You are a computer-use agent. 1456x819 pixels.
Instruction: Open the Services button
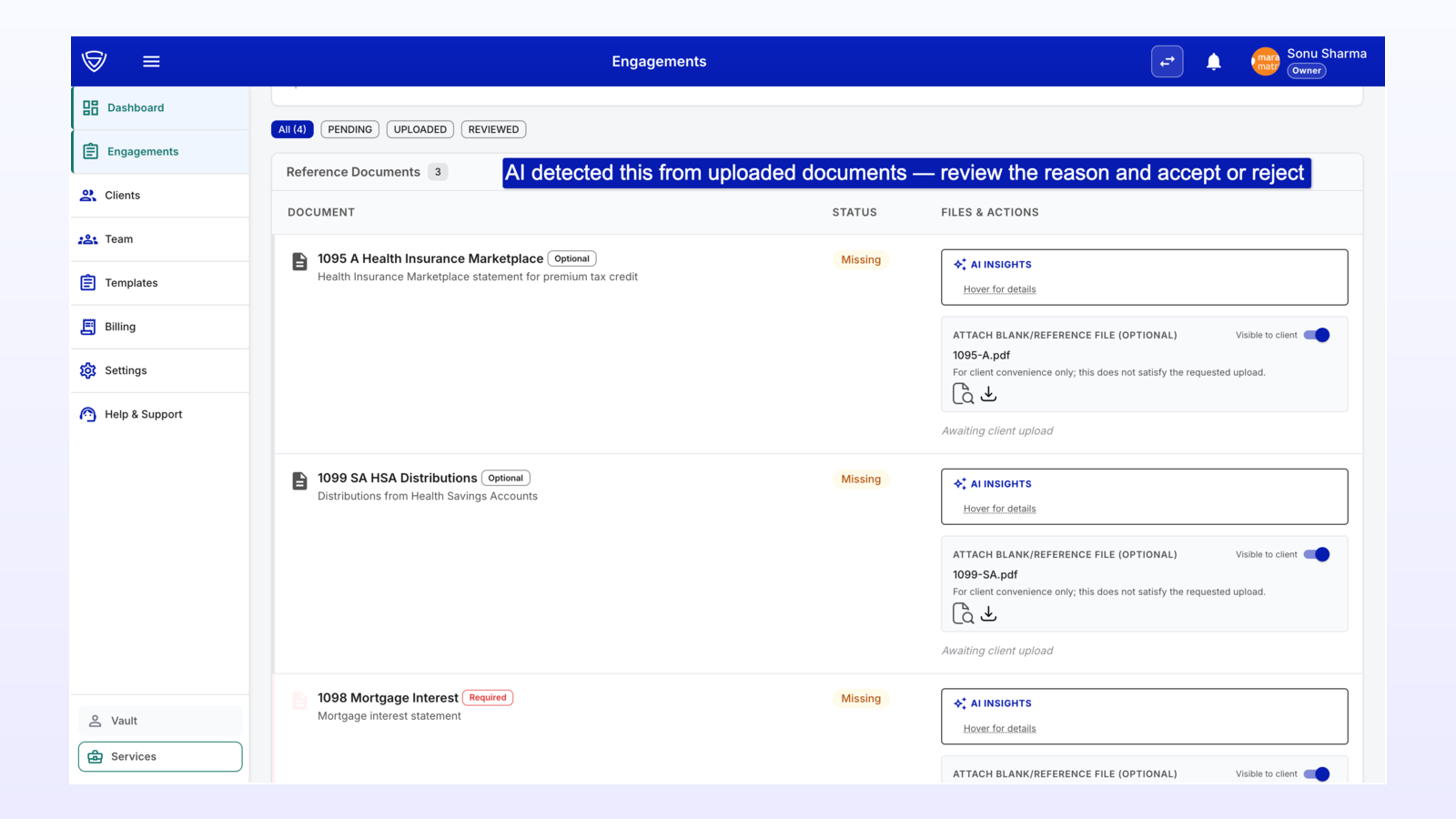tap(160, 756)
